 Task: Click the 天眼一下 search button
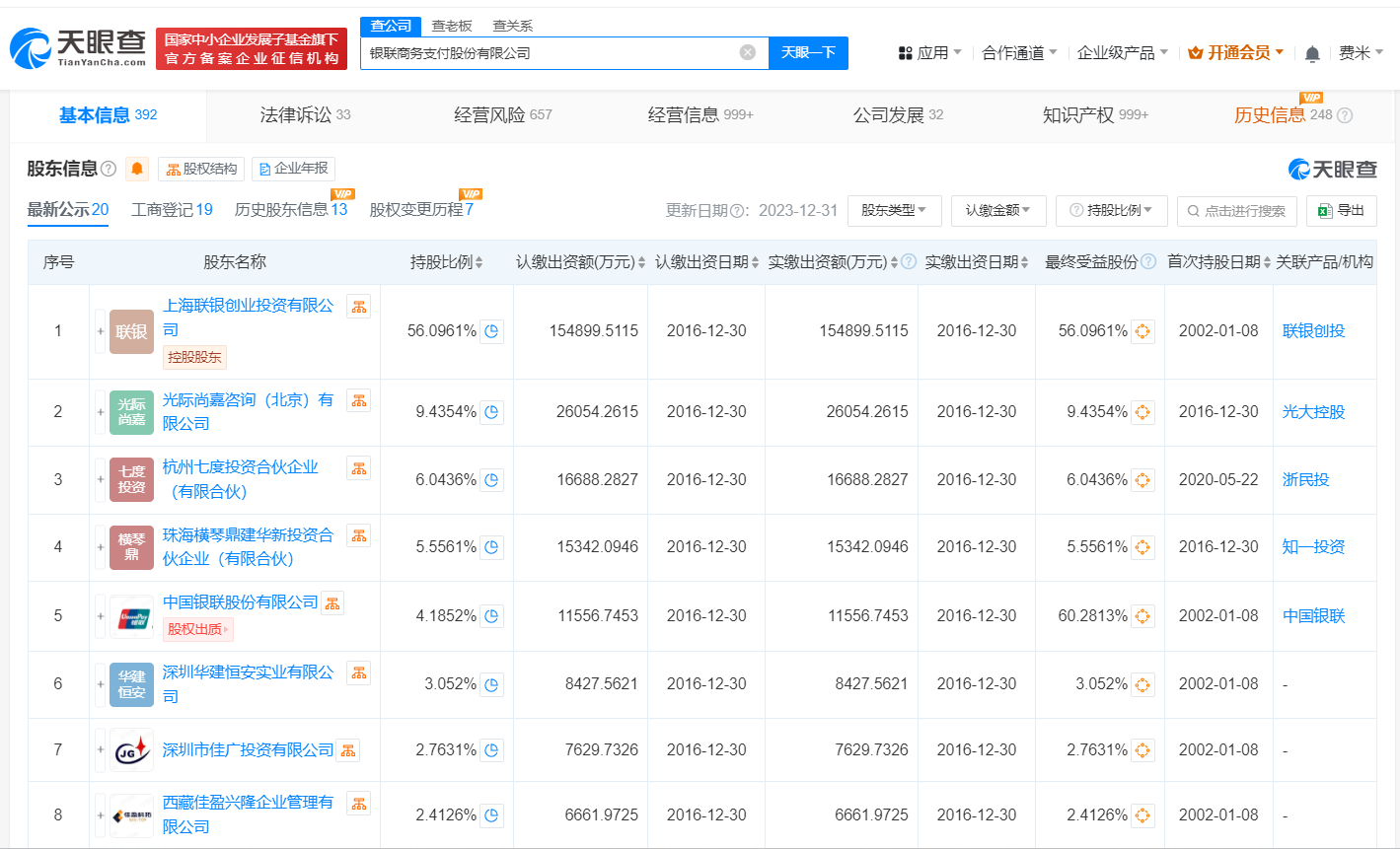[808, 53]
